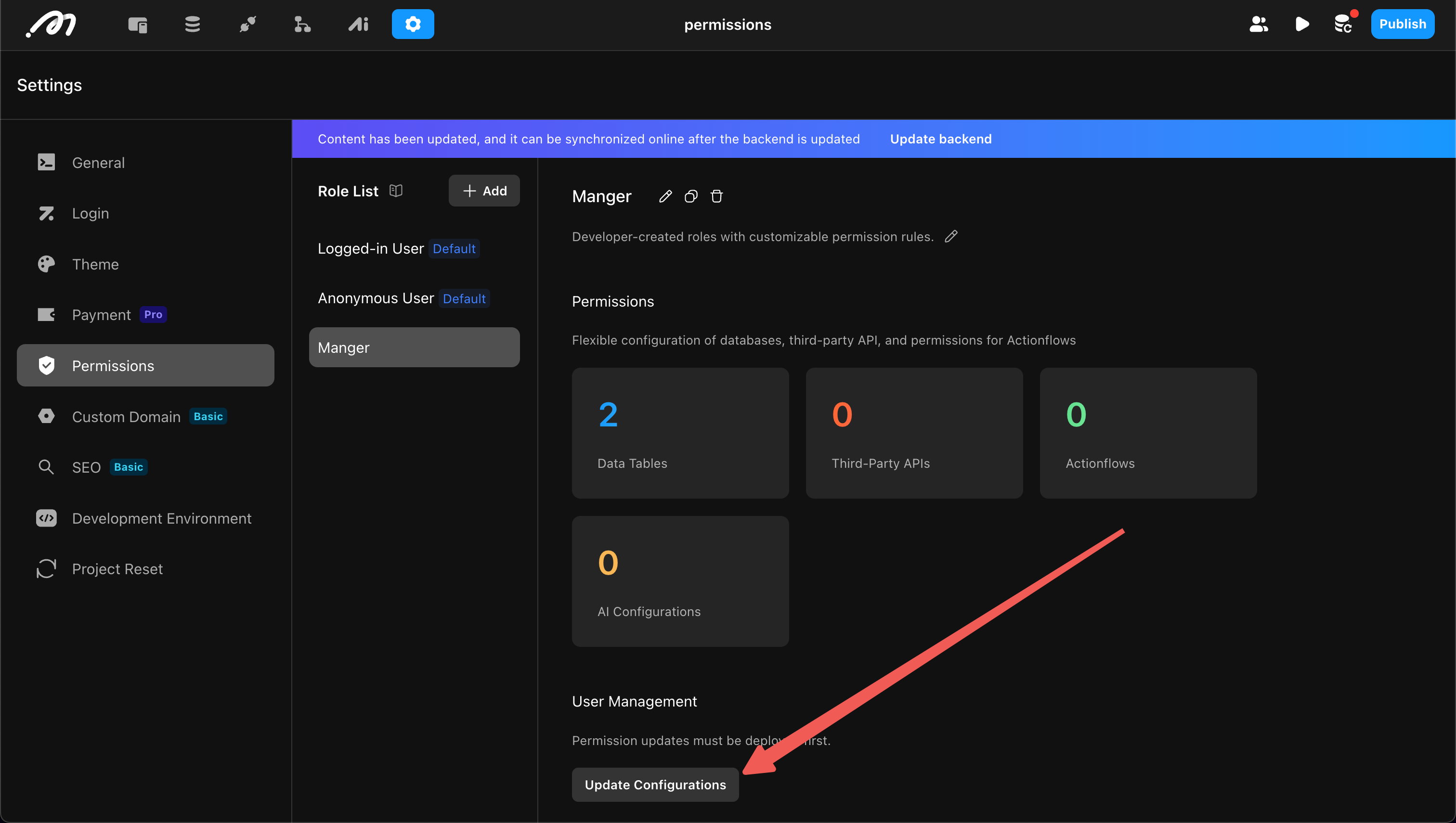1456x823 pixels.
Task: Click the Pro badge next to Payment
Action: pos(153,314)
